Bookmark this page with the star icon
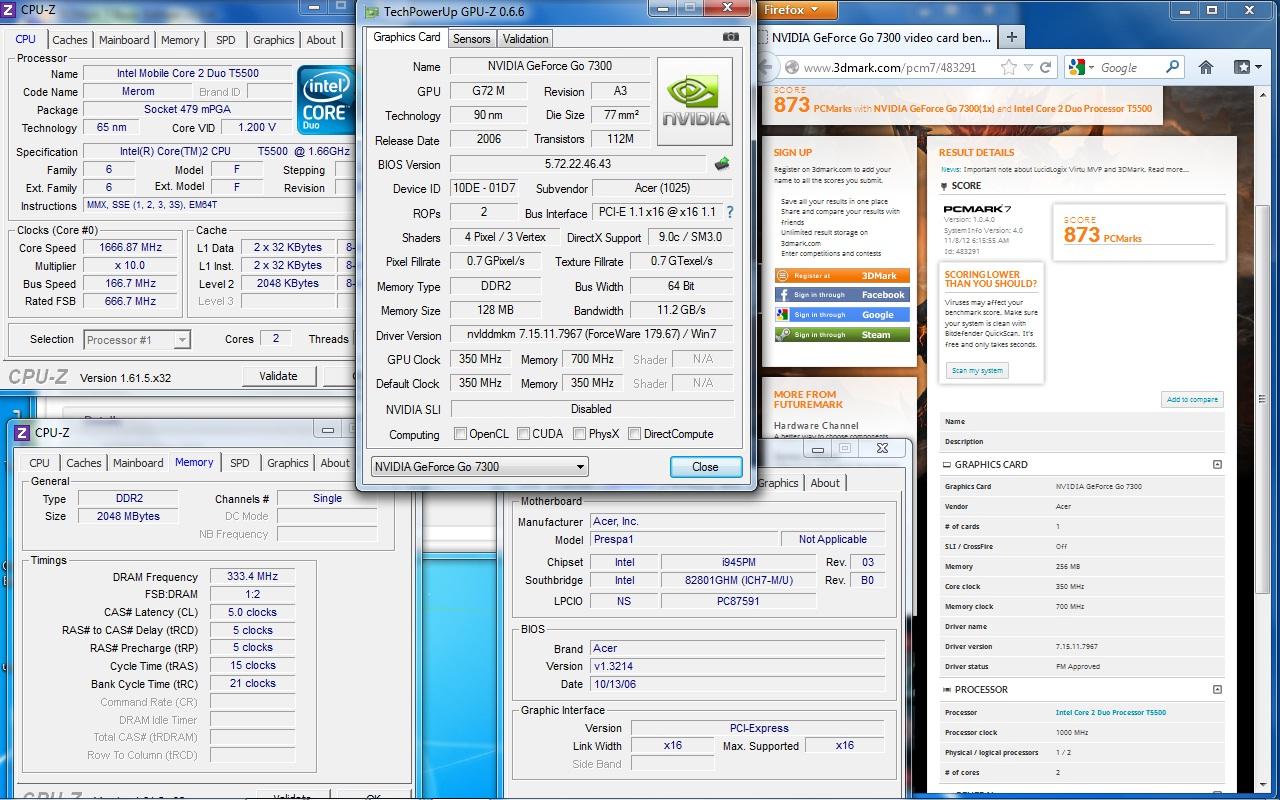This screenshot has height=800, width=1280. pyautogui.click(x=1009, y=67)
